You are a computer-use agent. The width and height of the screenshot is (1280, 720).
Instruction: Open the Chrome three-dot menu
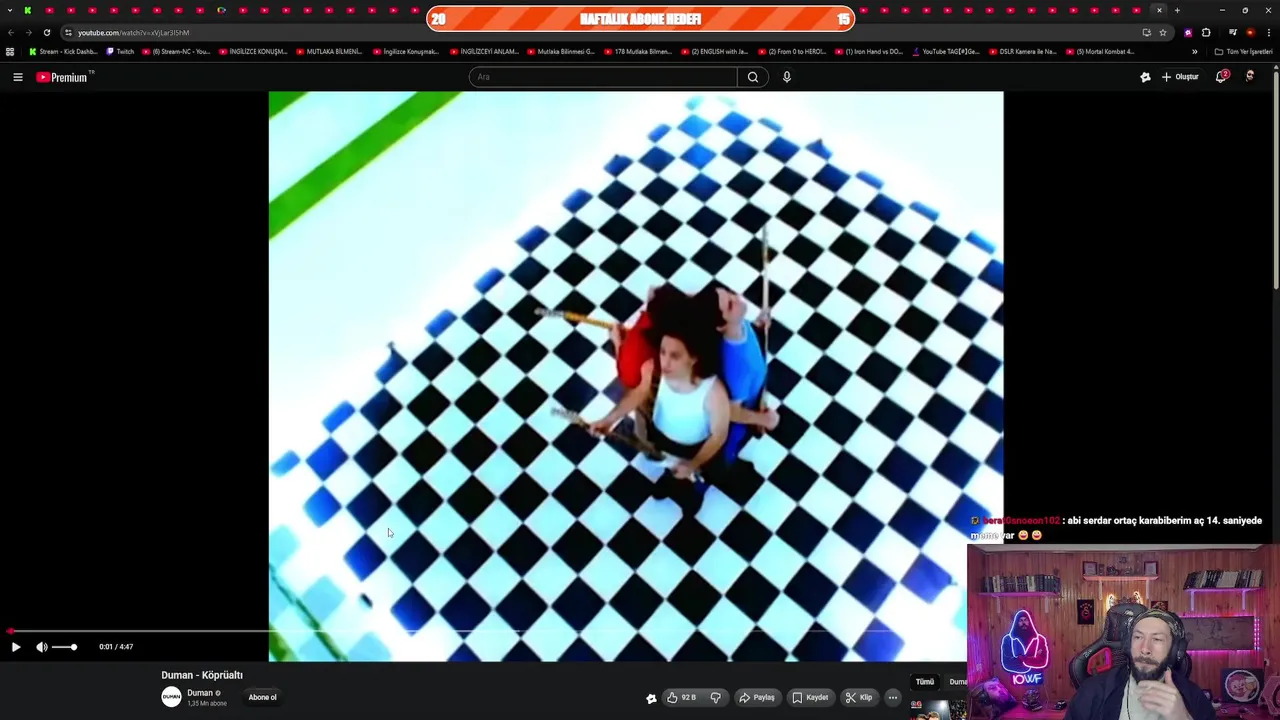tap(1268, 32)
